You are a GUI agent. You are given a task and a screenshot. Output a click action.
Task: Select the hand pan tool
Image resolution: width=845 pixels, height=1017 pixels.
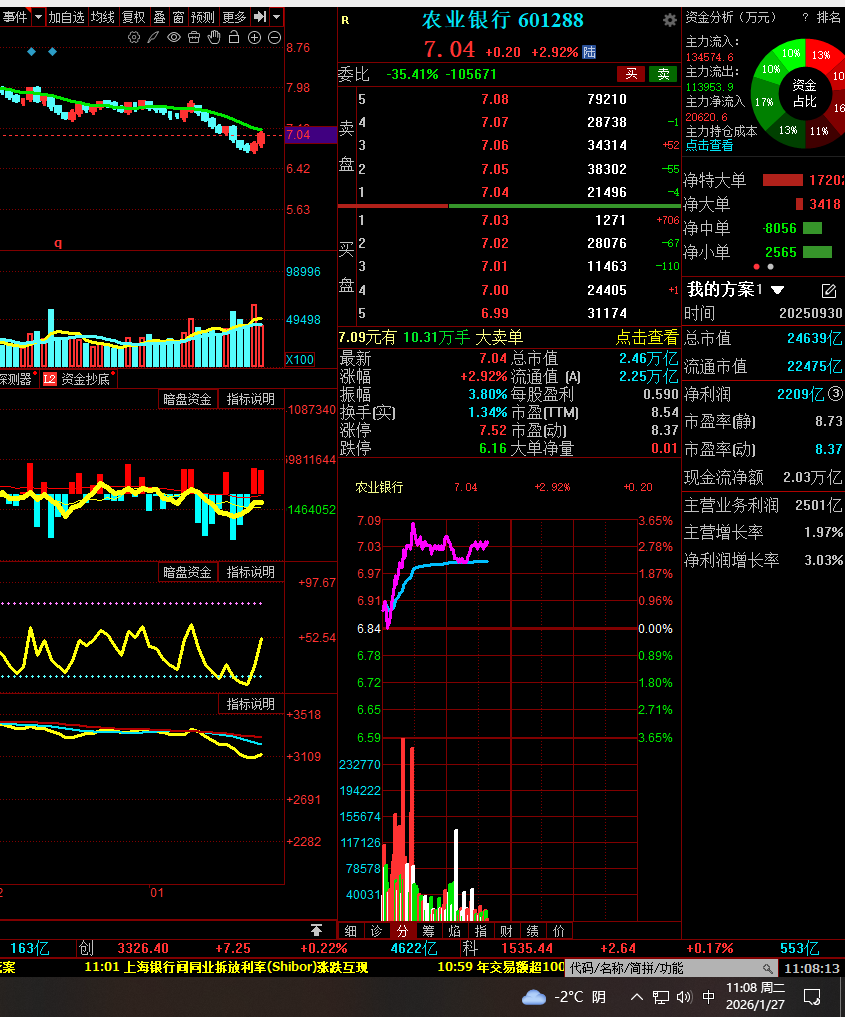click(x=214, y=38)
